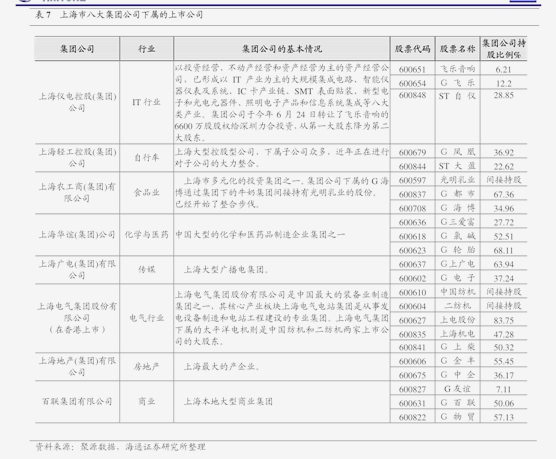The width and height of the screenshot is (556, 459).
Task: Click the '食品业' industry cell
Action: [146, 193]
